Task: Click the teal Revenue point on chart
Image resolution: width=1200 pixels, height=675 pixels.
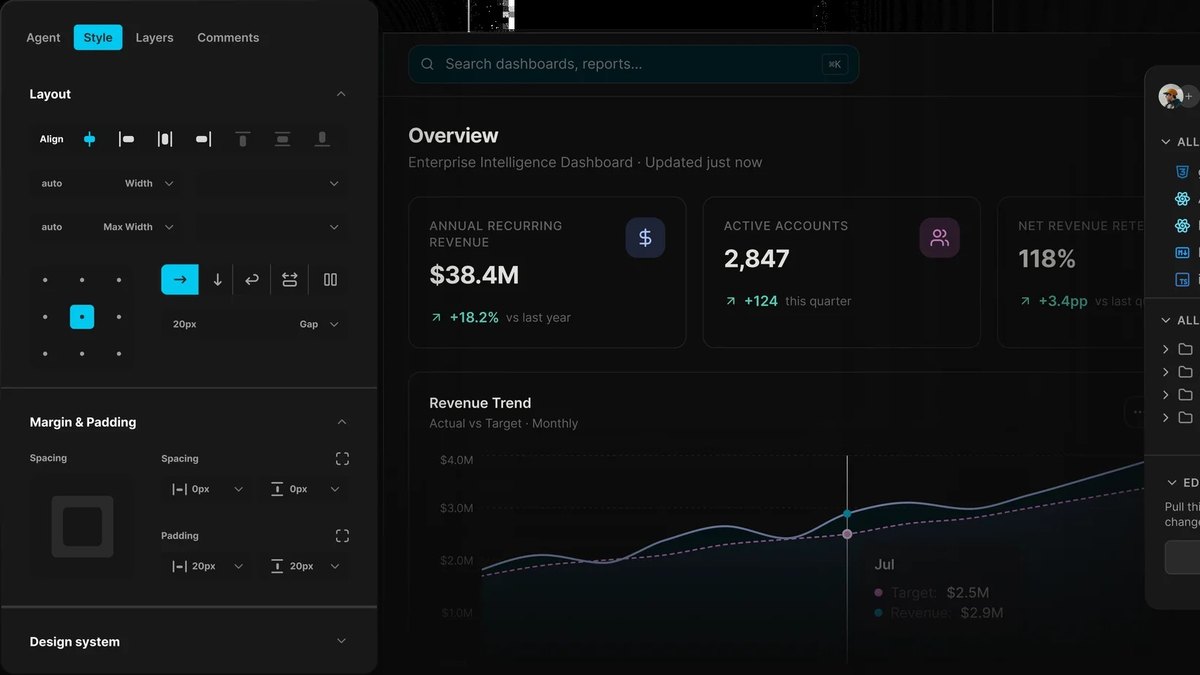Action: (847, 513)
